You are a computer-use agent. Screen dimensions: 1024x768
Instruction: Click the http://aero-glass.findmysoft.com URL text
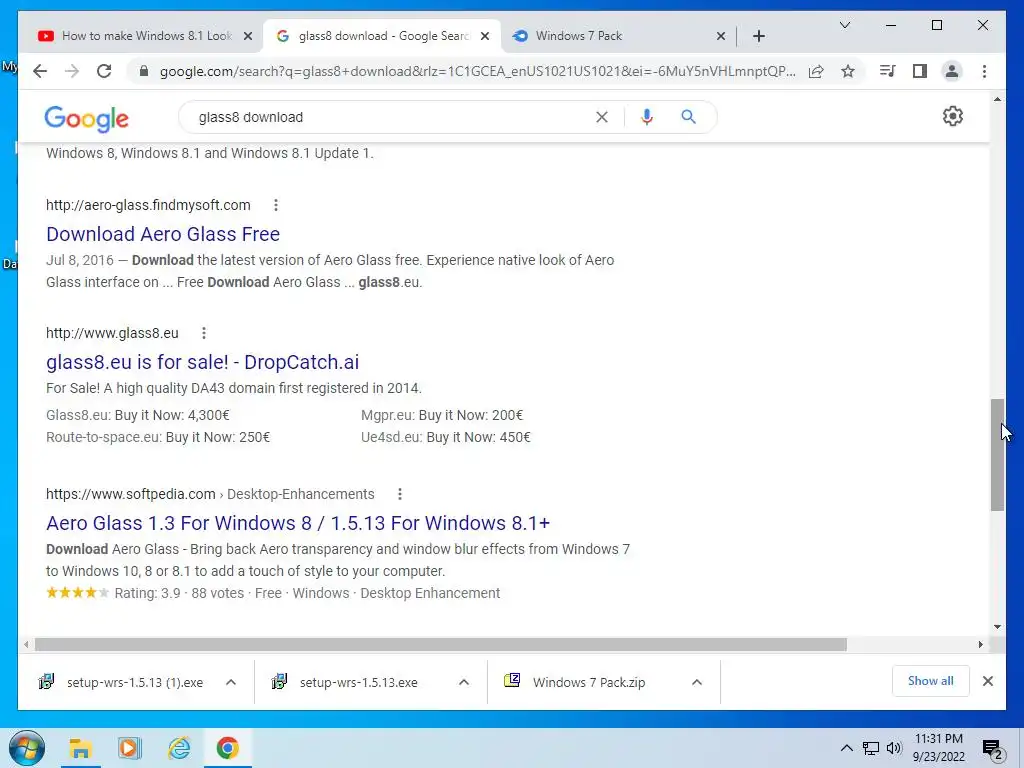click(148, 205)
